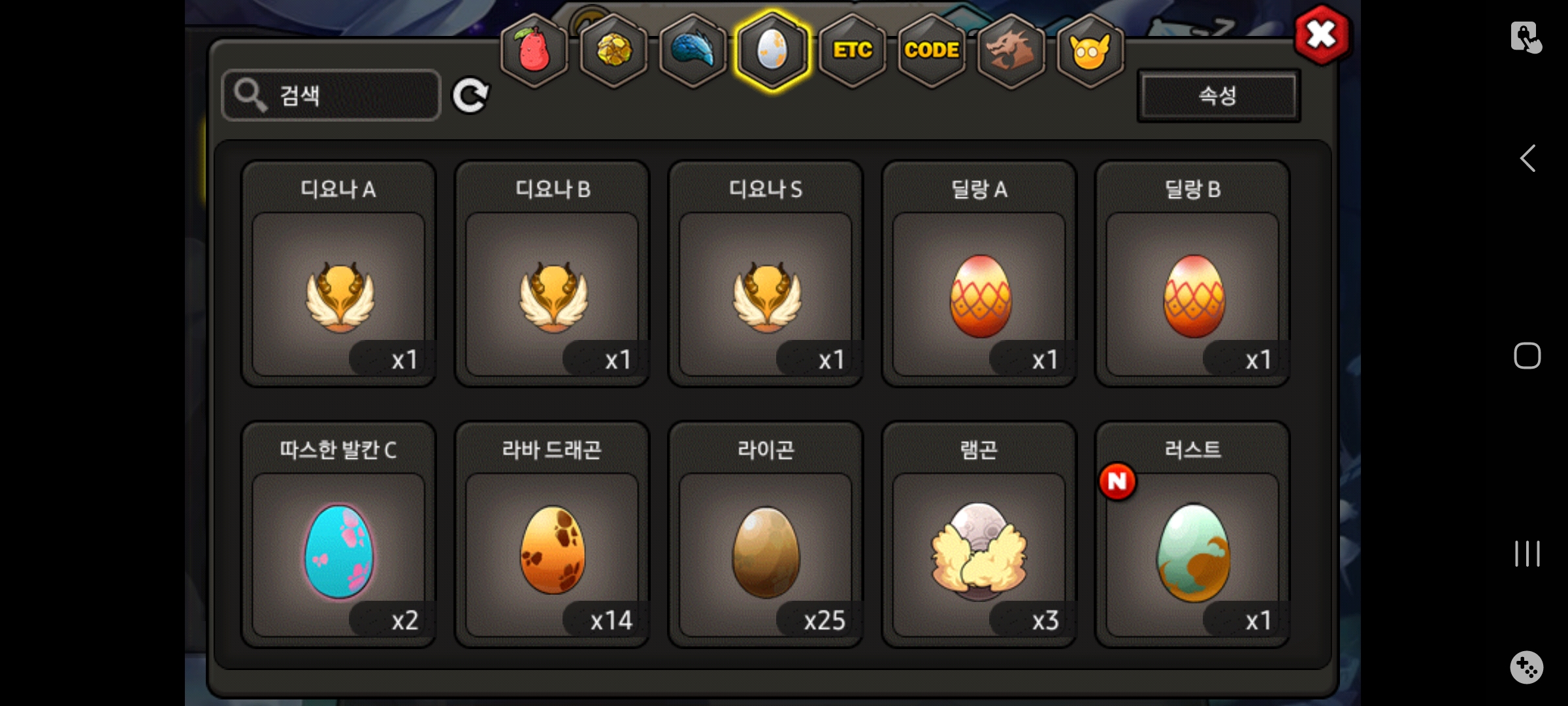This screenshot has width=1568, height=706.
Task: Click the refresh arrow next to search
Action: pyautogui.click(x=470, y=96)
